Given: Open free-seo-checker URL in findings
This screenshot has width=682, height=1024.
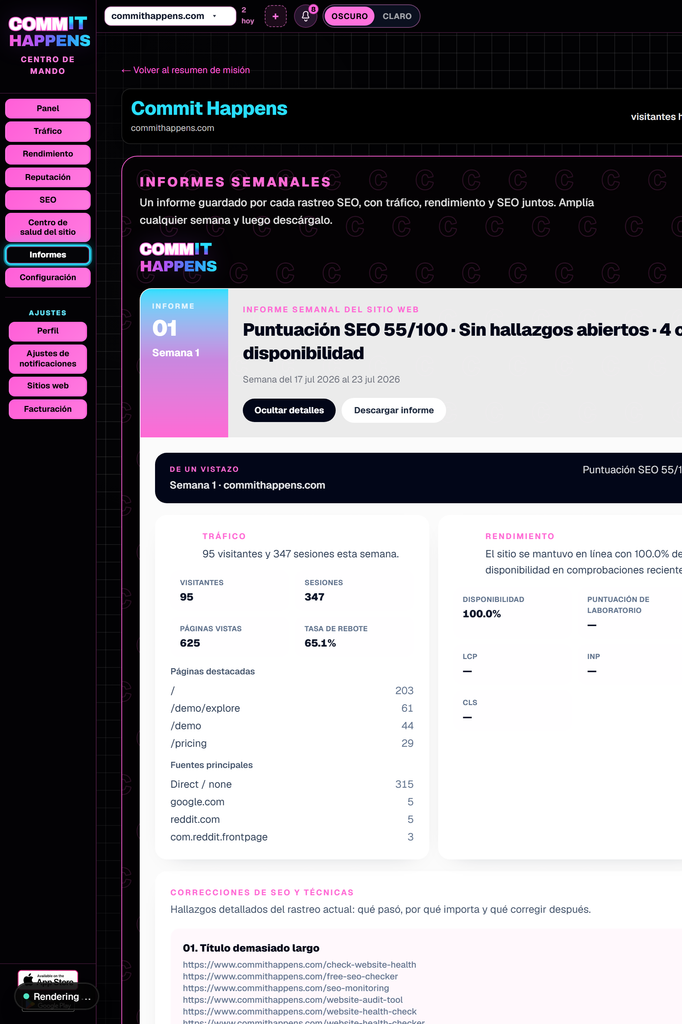Looking at the screenshot, I should click(x=290, y=976).
